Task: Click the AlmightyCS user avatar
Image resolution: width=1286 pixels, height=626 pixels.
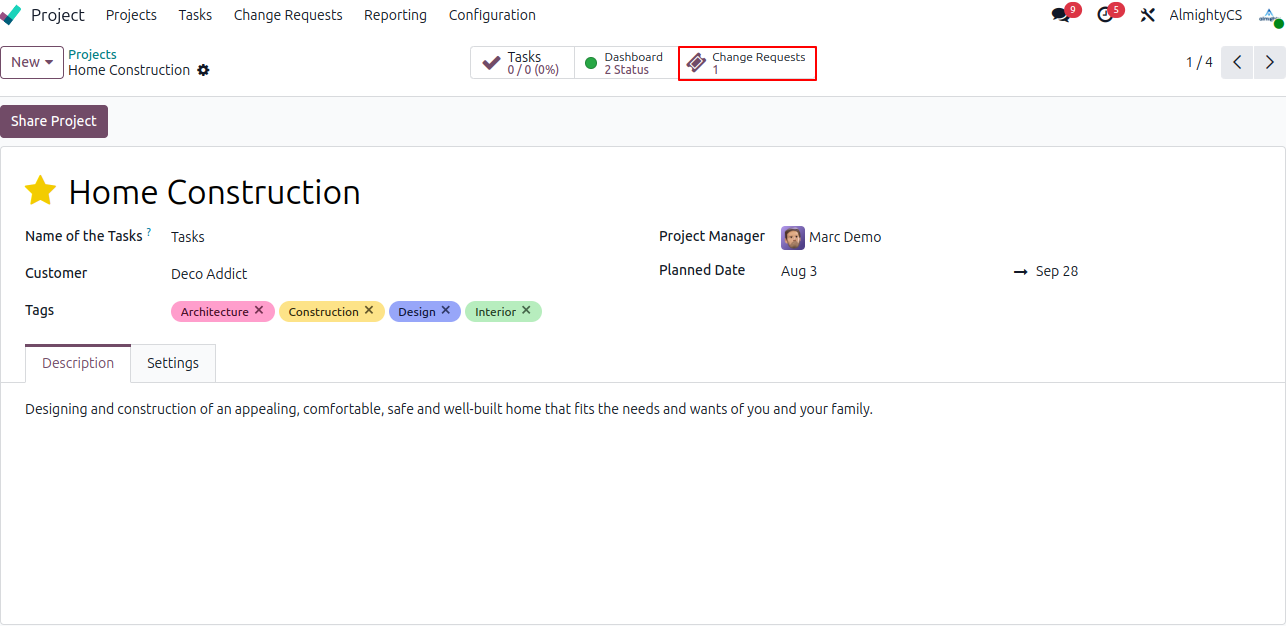Action: (x=1270, y=15)
